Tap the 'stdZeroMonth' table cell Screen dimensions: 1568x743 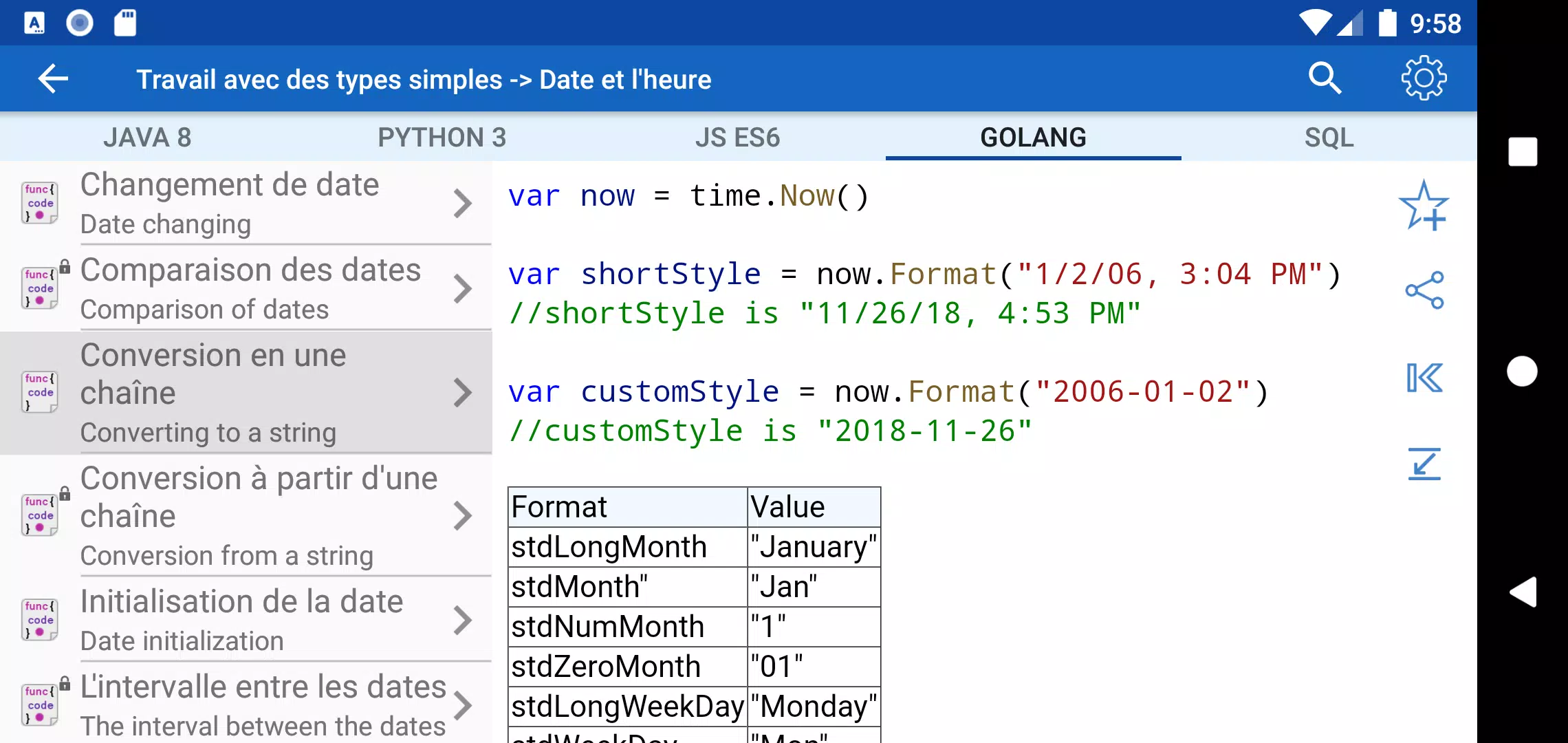628,667
